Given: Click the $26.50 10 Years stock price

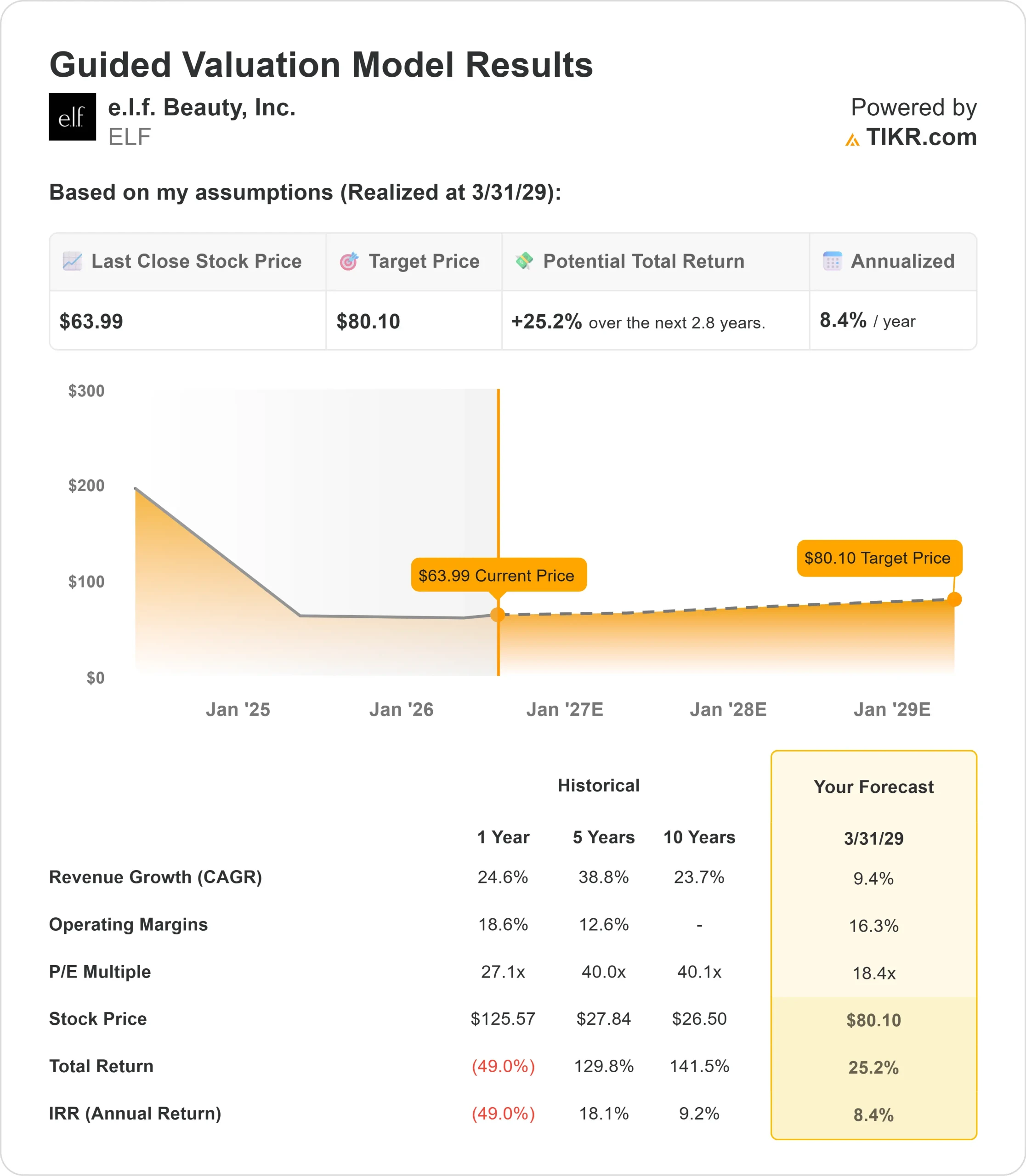Looking at the screenshot, I should pos(700,1018).
